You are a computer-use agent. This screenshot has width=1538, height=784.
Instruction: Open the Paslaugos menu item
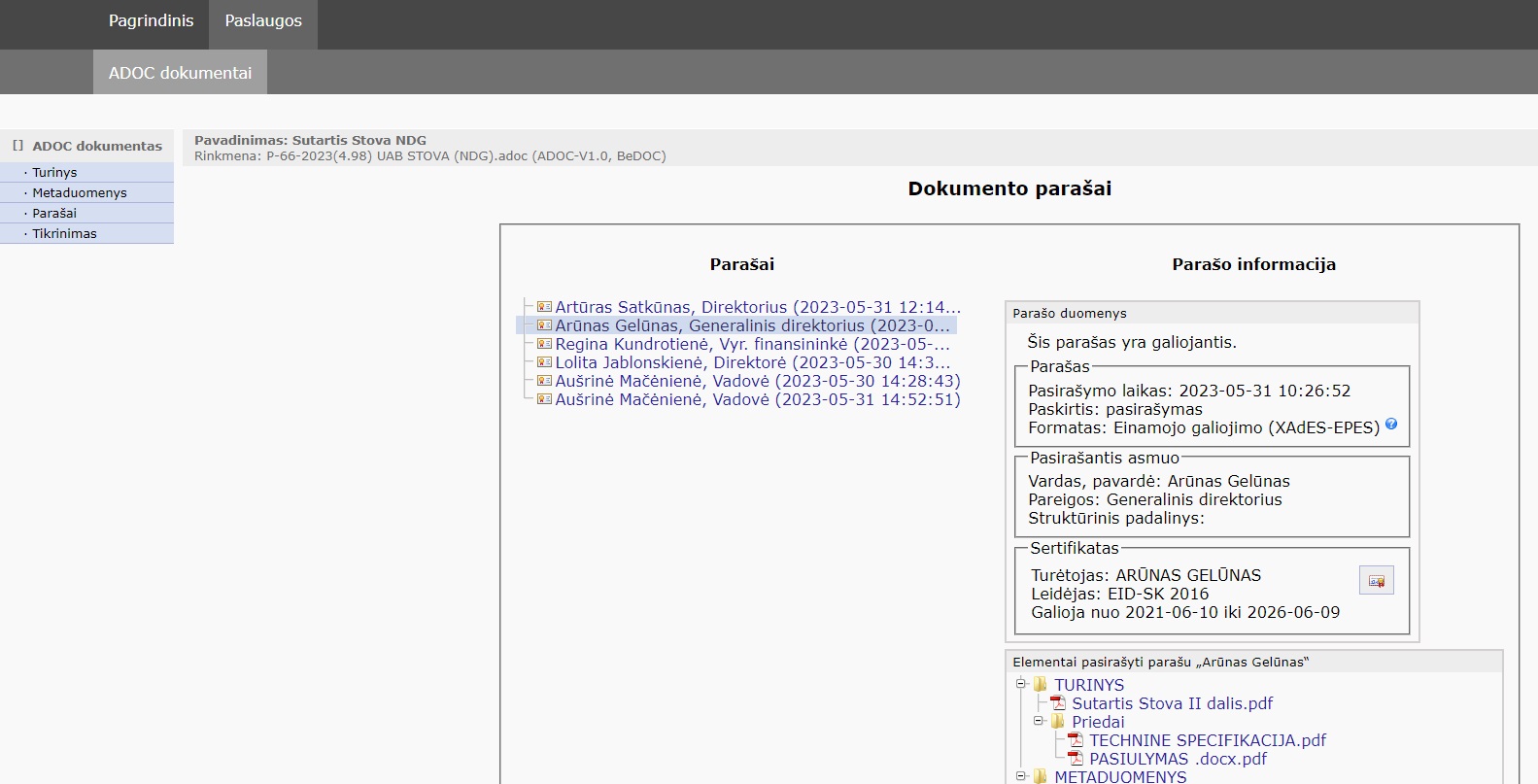(x=263, y=21)
